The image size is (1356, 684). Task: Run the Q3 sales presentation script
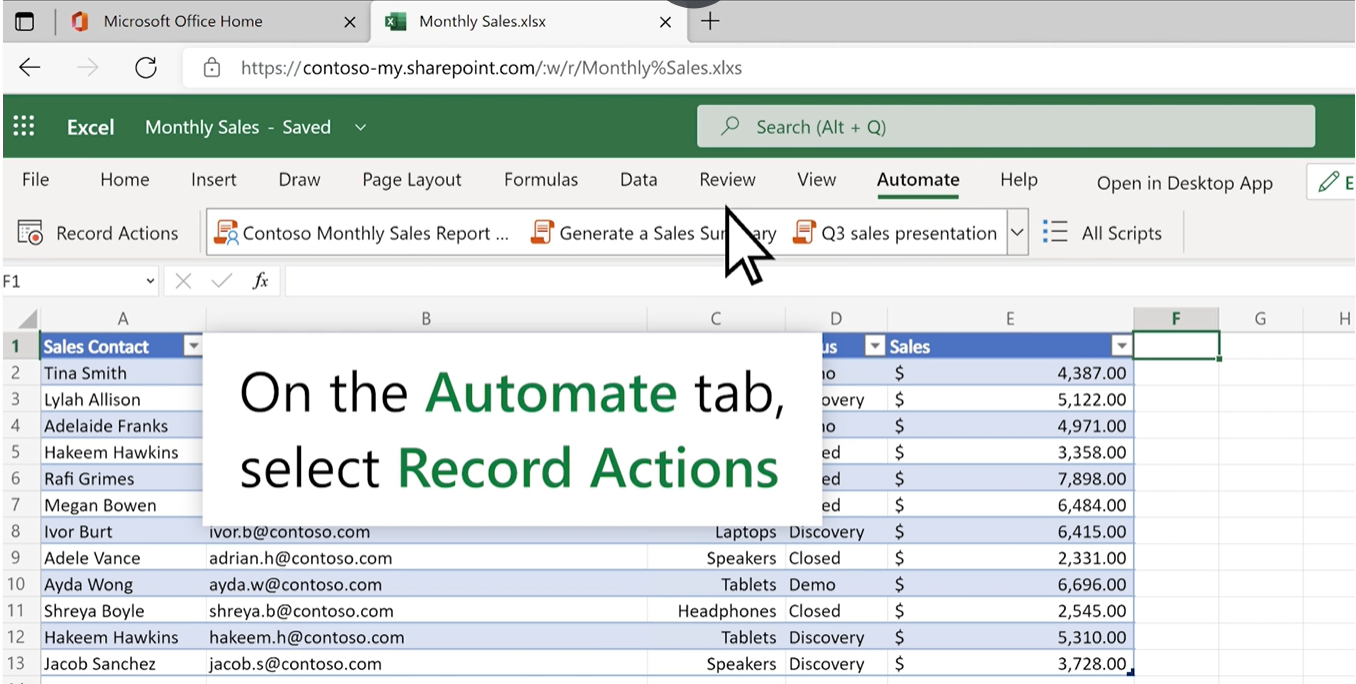point(895,233)
